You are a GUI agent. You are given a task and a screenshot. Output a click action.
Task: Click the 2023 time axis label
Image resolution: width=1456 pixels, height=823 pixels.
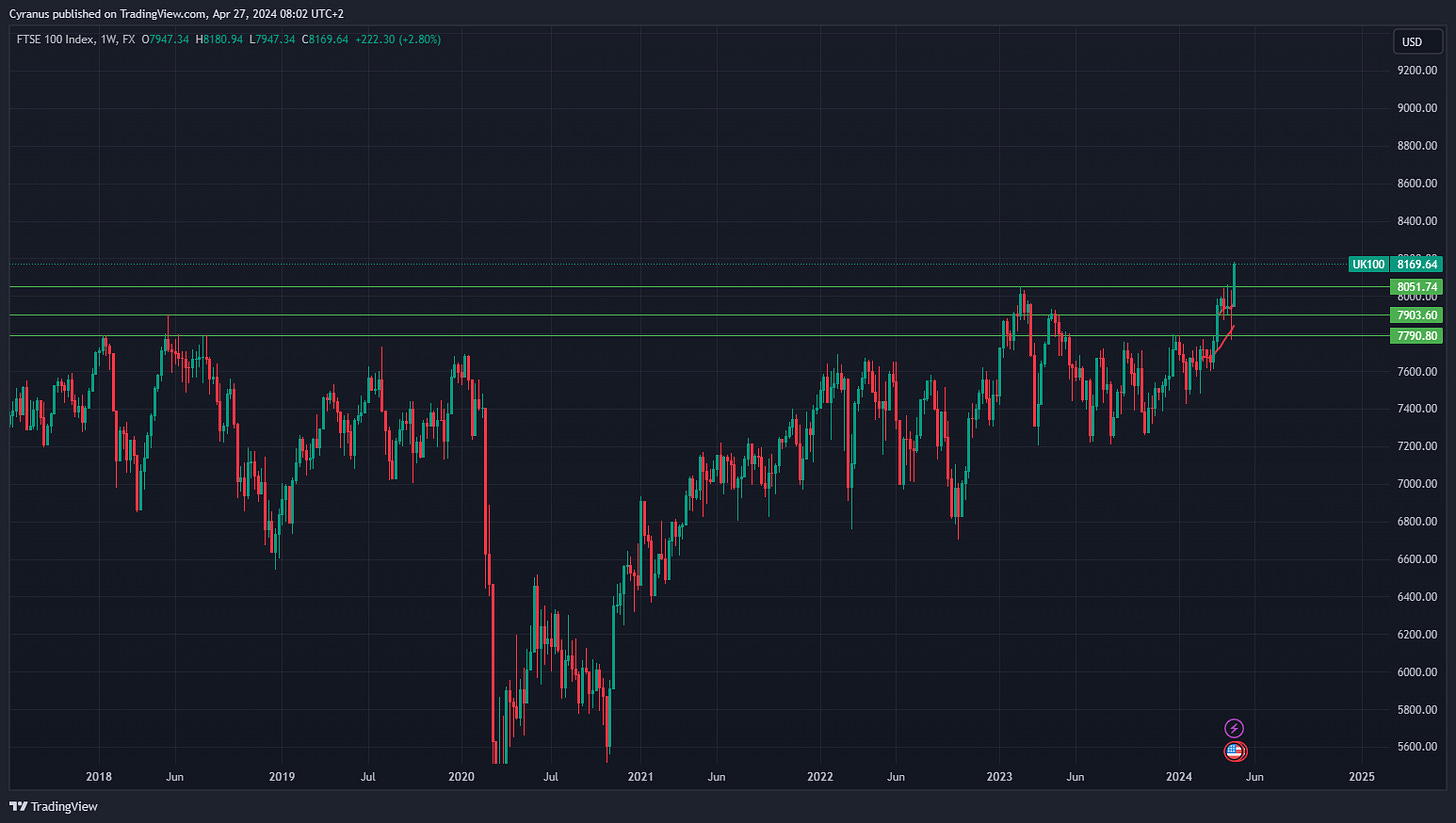(x=1000, y=776)
